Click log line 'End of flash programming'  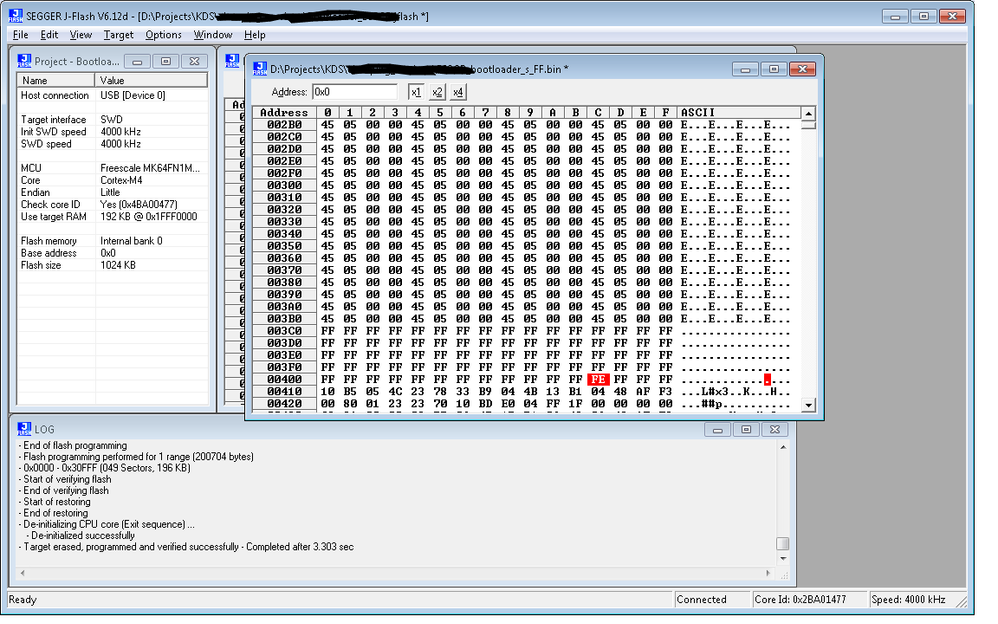(x=75, y=446)
